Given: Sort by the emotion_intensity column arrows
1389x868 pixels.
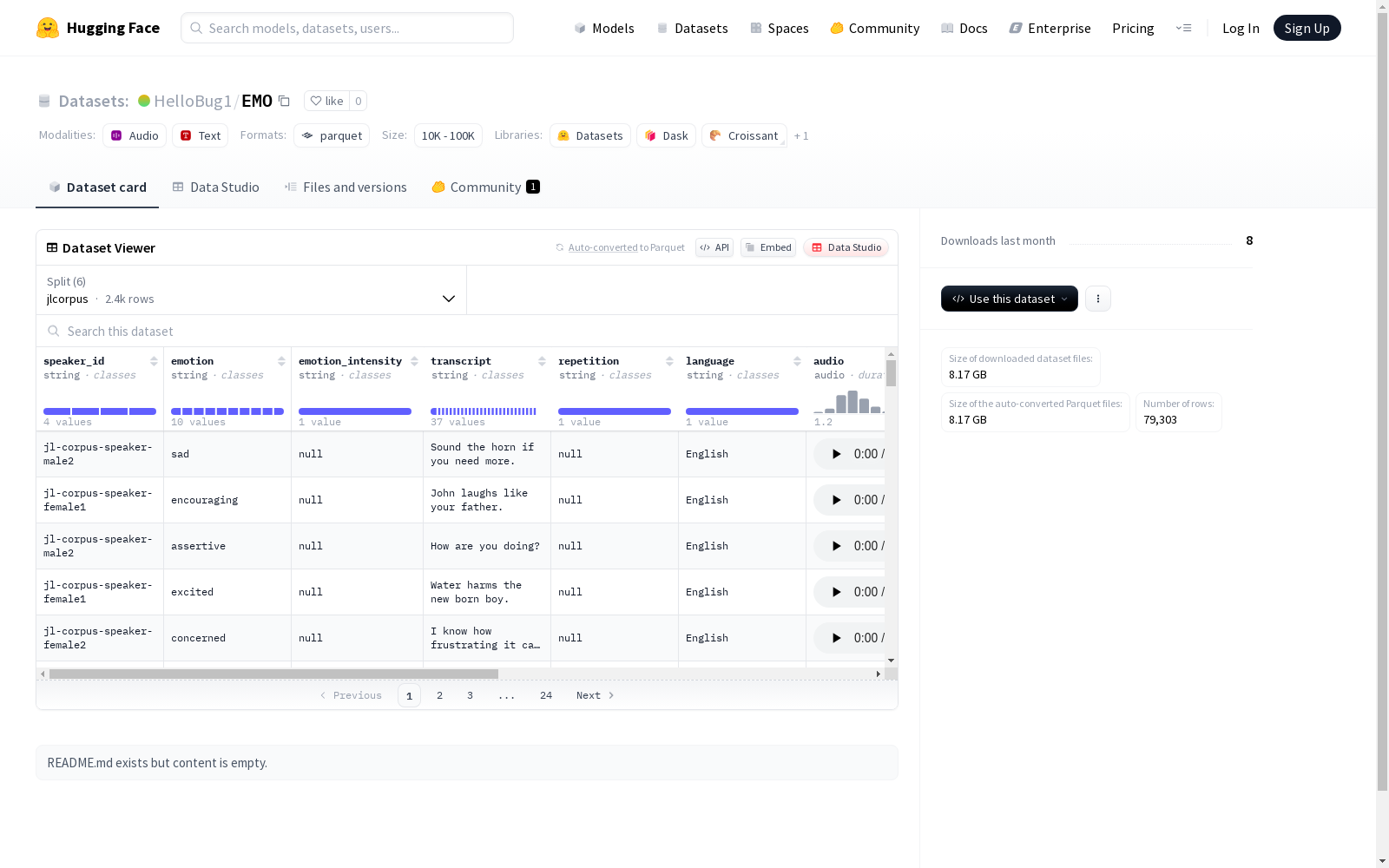Looking at the screenshot, I should point(414,361).
